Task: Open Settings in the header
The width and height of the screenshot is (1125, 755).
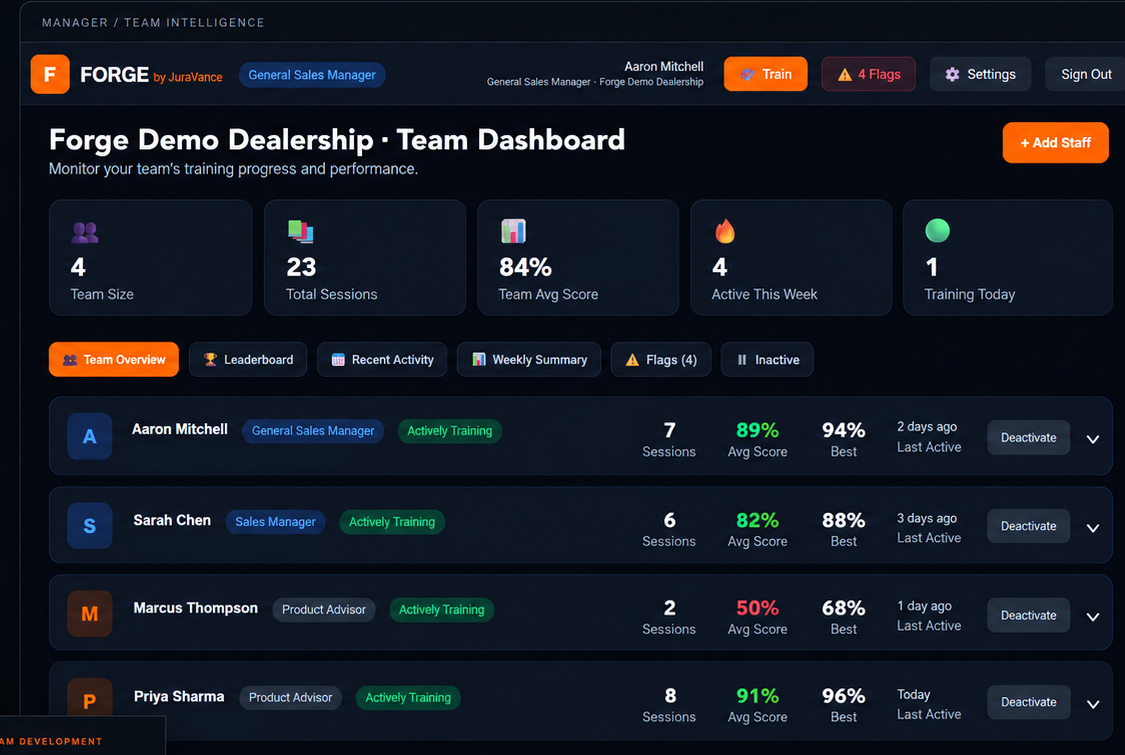Action: pos(980,74)
